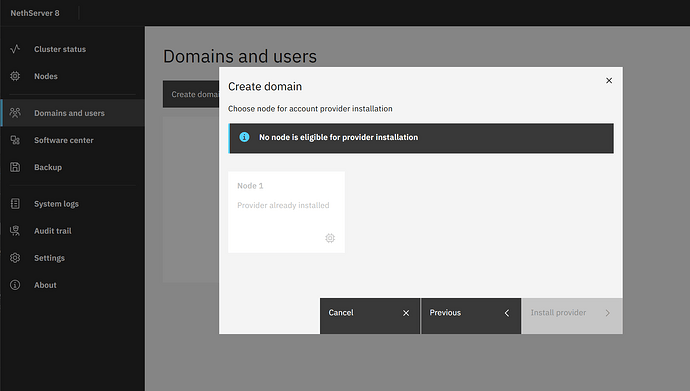Click the Domains and users people icon
Screen dimensions: 690x391
[15, 113]
